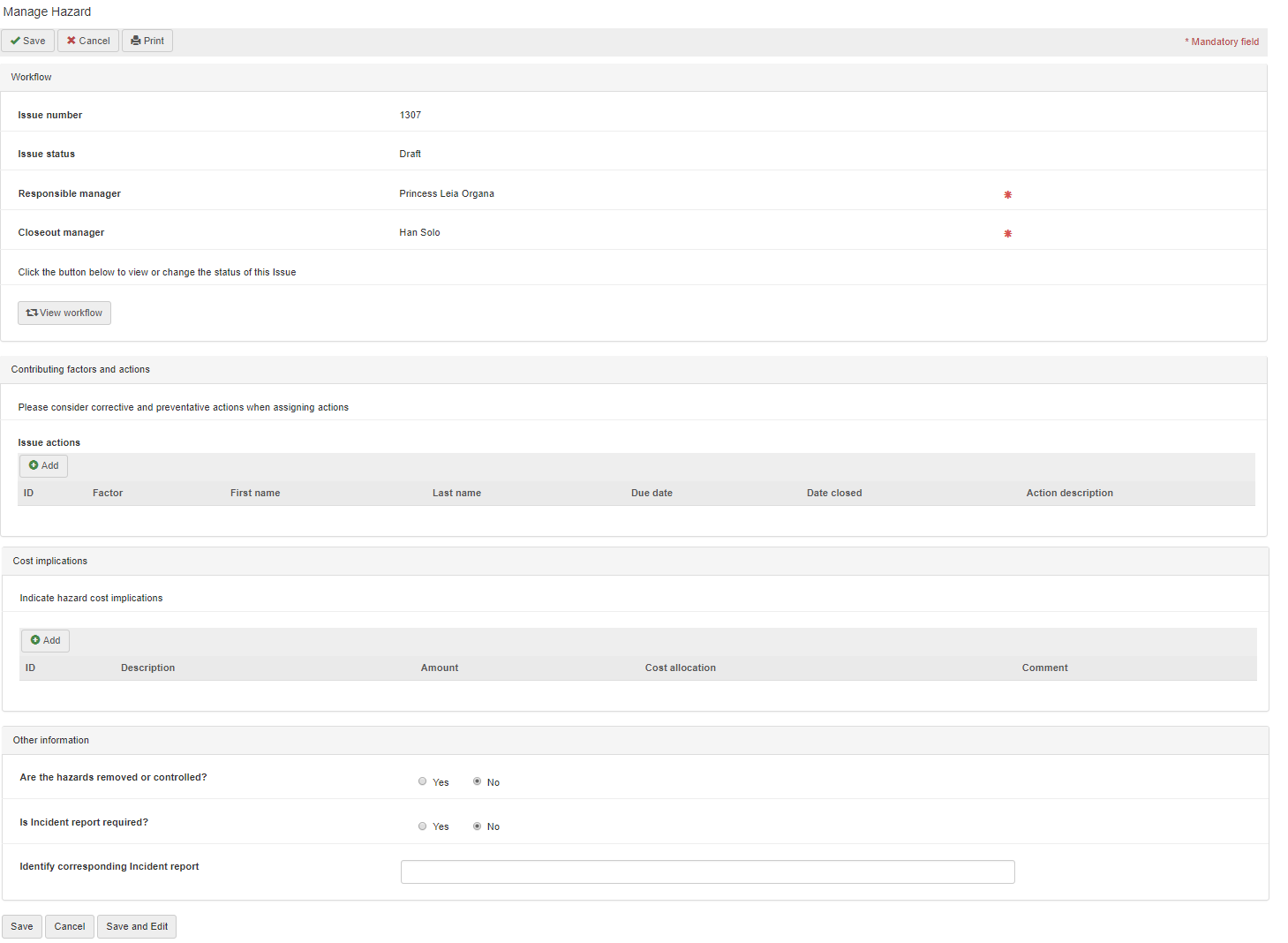Click the Save and Edit button
Image resolution: width=1288 pixels, height=943 pixels.
tap(137, 926)
